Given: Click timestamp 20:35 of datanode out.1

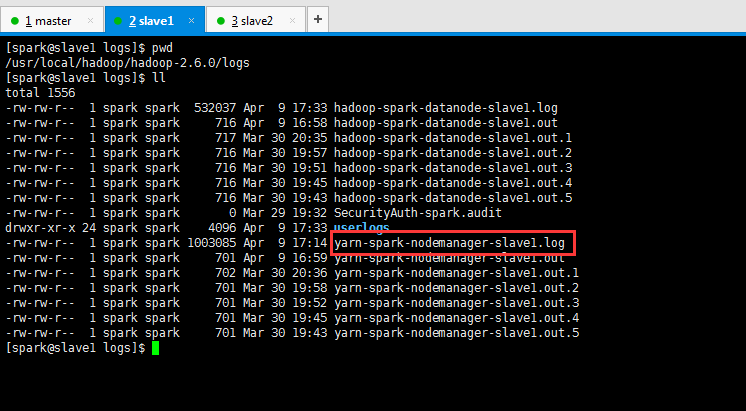Looking at the screenshot, I should click(310, 138).
